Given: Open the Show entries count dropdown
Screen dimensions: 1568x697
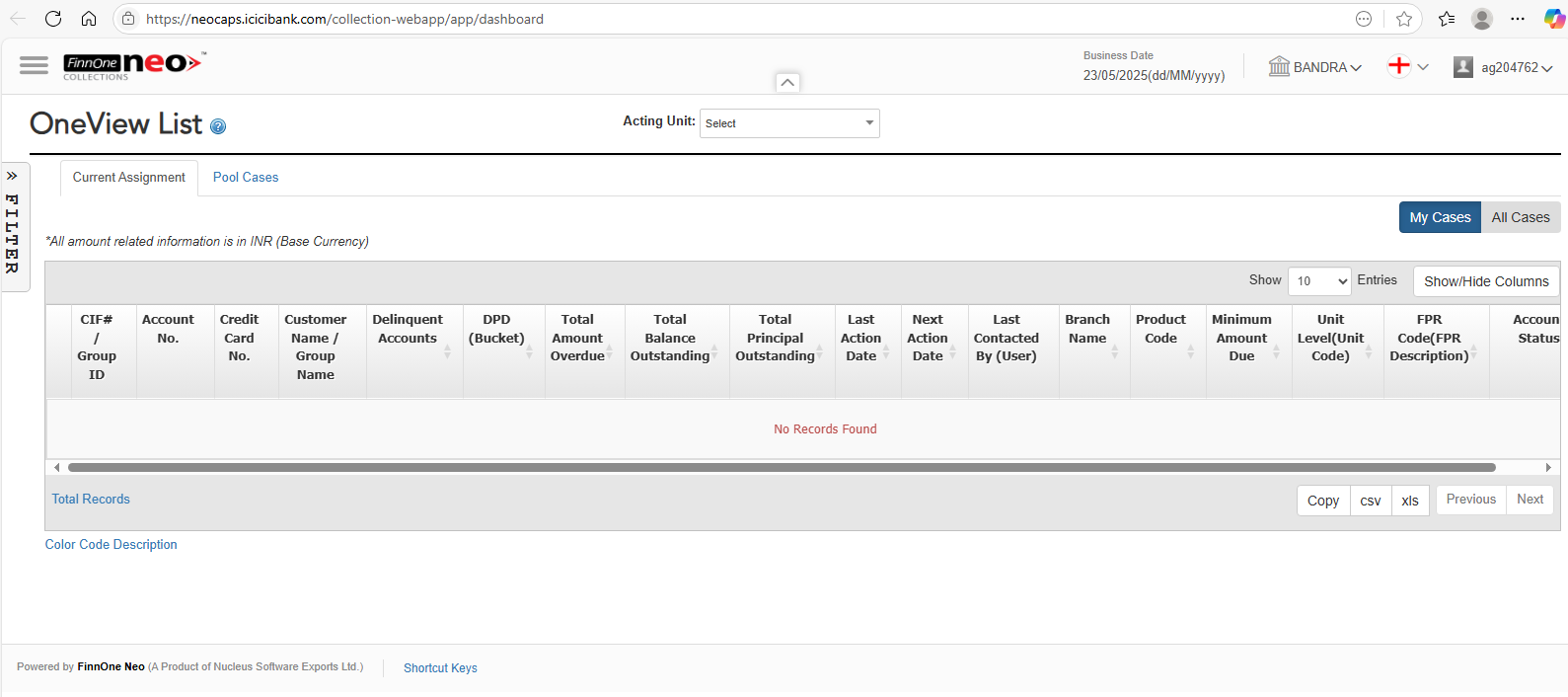Looking at the screenshot, I should click(1318, 281).
